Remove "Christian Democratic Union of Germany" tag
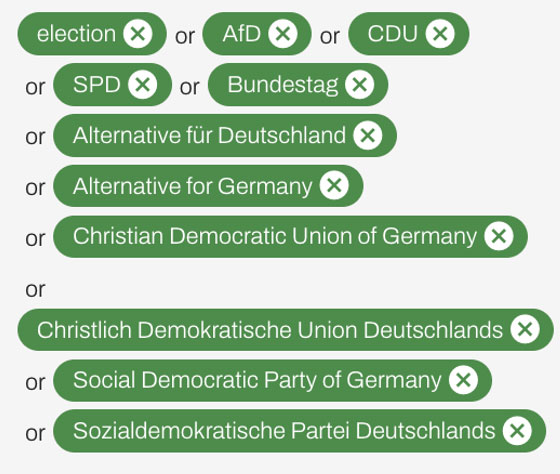The height and width of the screenshot is (474, 560). click(499, 236)
